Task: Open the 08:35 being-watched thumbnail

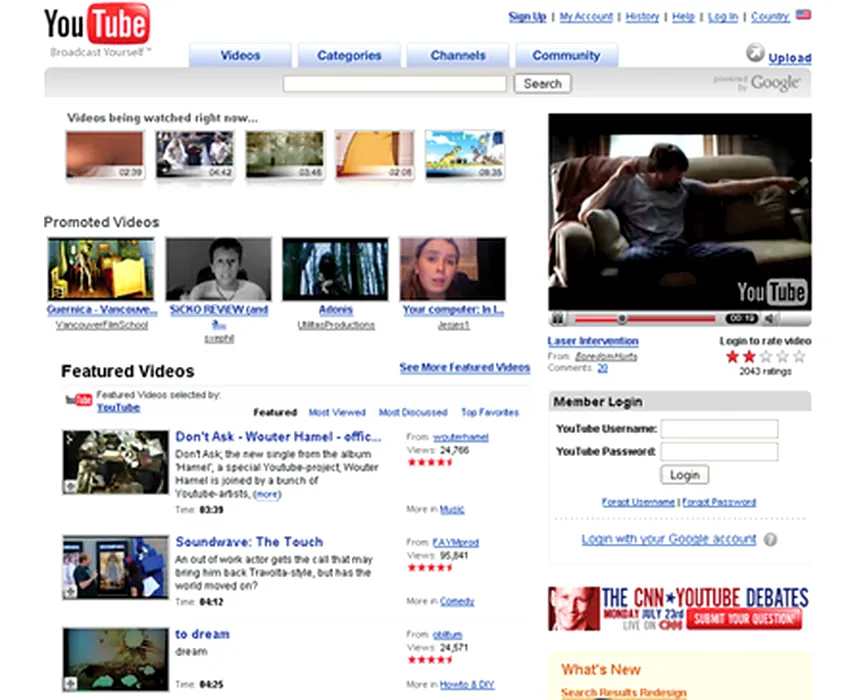Action: (465, 155)
